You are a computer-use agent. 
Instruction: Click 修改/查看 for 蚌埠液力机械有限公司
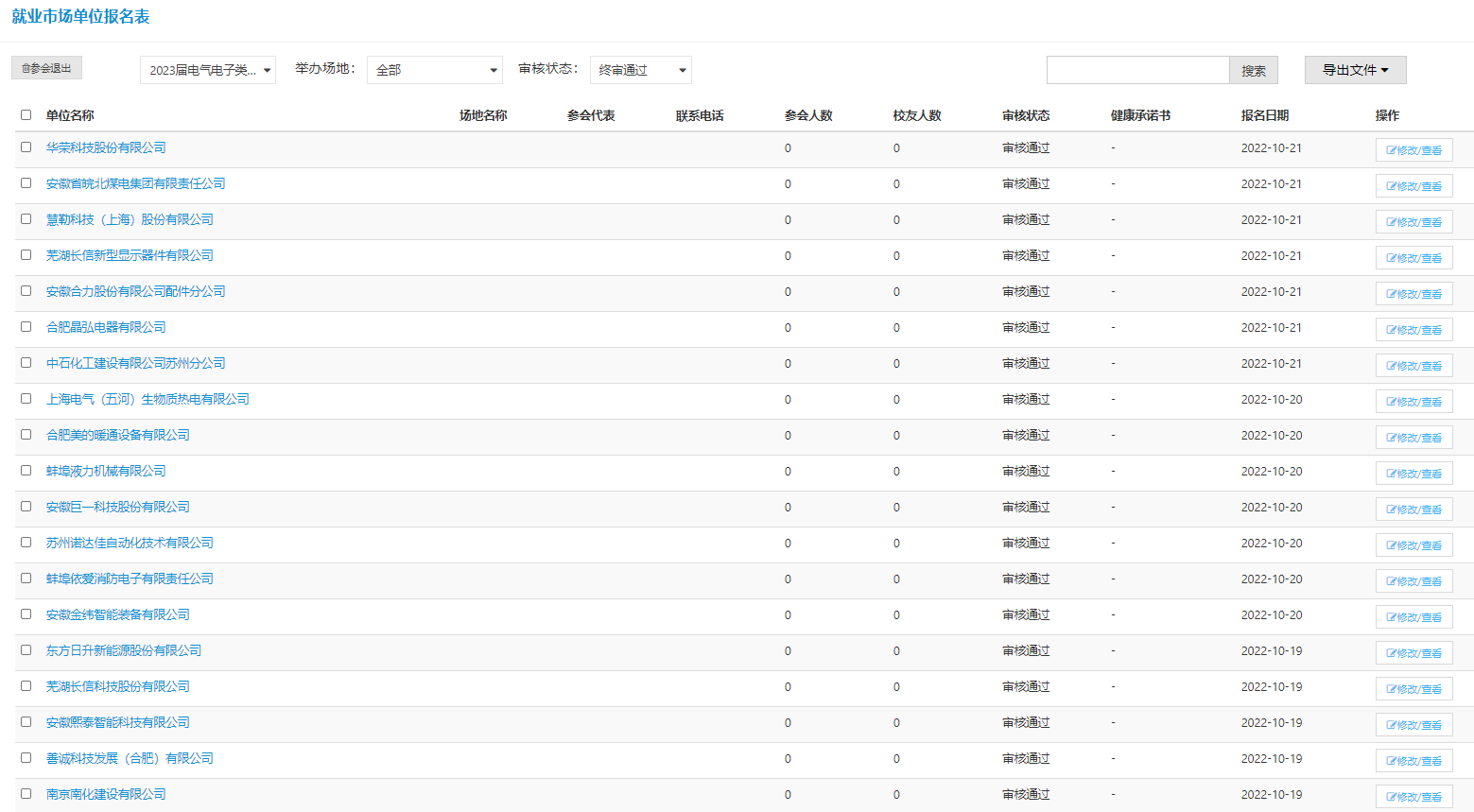[x=1413, y=474]
